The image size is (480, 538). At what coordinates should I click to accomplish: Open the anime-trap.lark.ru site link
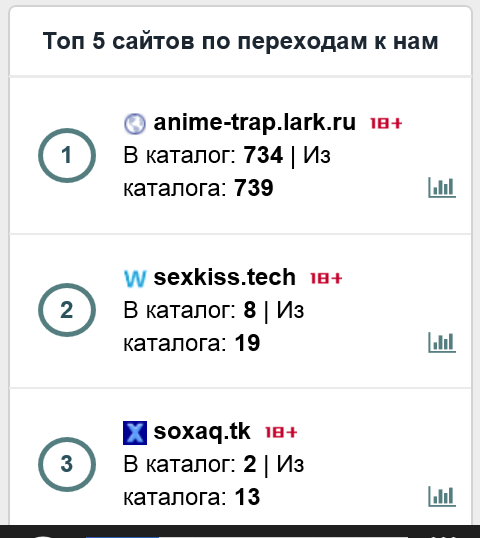[255, 122]
